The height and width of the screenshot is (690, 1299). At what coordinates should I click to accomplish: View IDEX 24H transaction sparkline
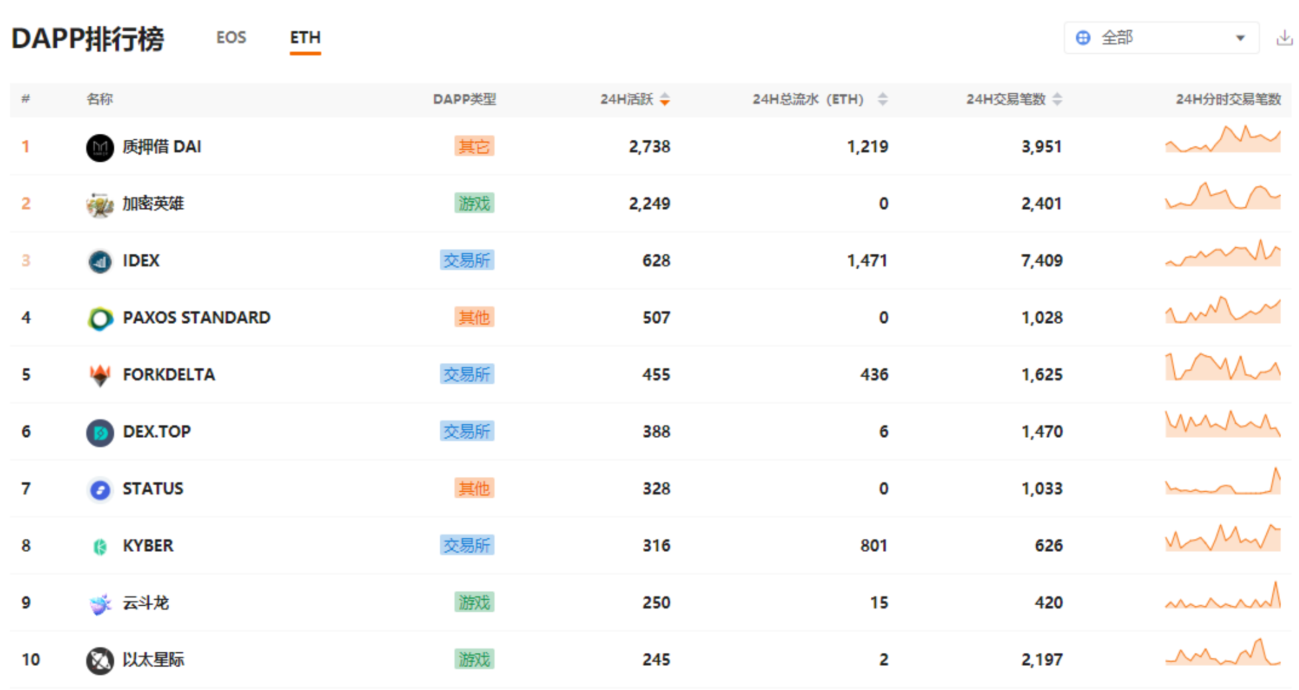click(1223, 253)
